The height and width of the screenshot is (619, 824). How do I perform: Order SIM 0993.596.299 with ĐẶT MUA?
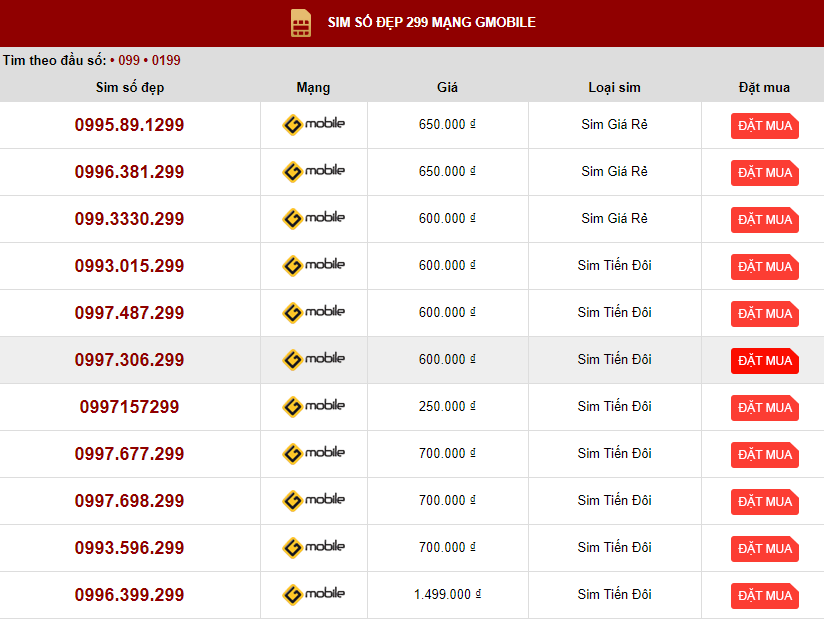coord(765,549)
